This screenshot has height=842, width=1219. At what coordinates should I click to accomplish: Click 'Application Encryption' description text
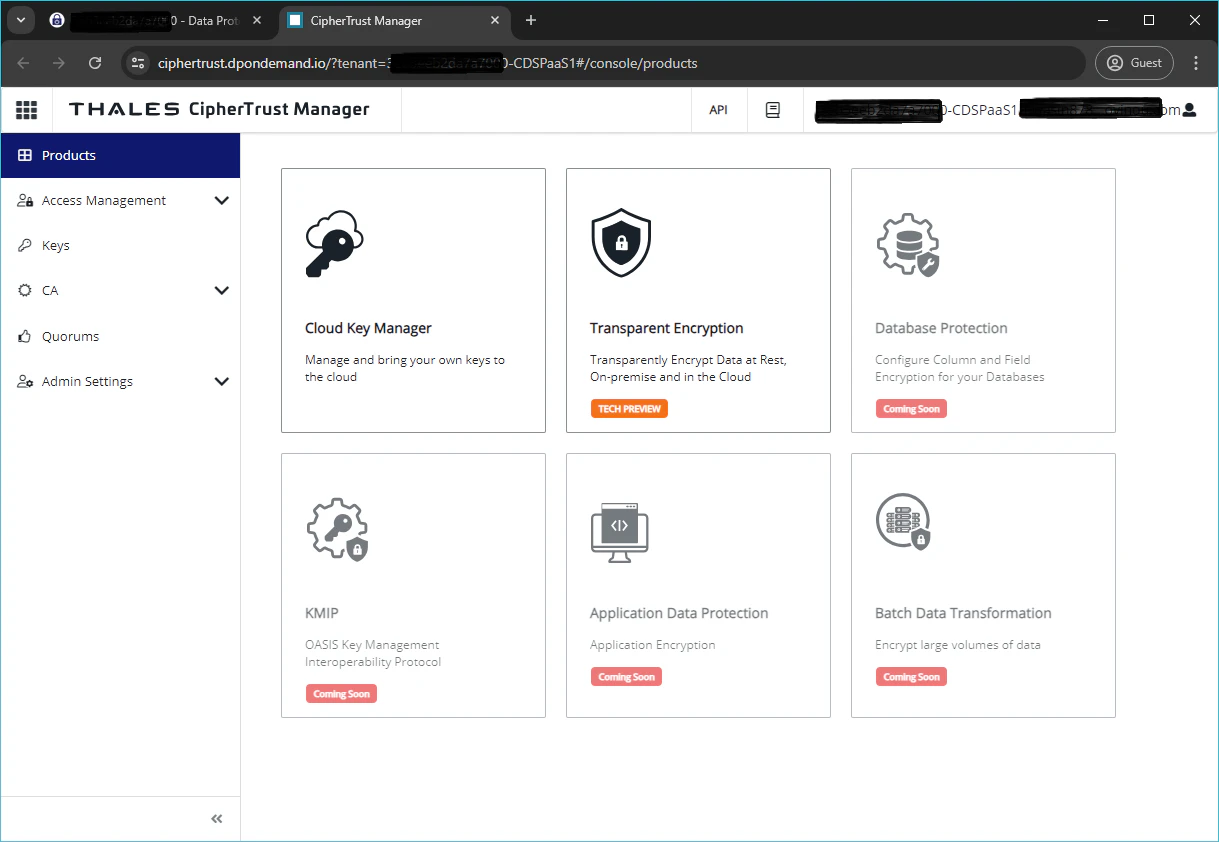(x=653, y=645)
